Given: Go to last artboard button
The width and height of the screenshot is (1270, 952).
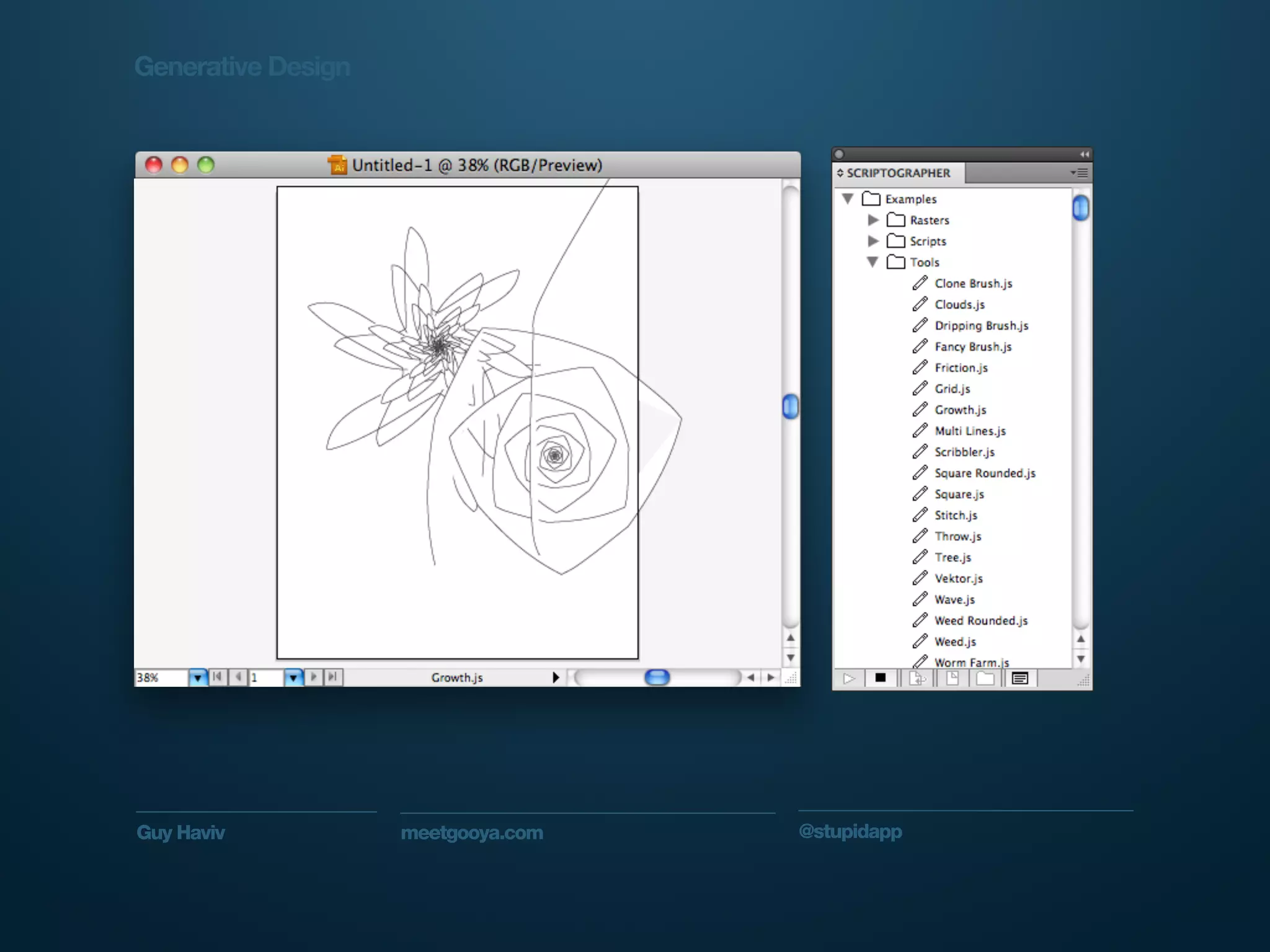Looking at the screenshot, I should pos(333,677).
